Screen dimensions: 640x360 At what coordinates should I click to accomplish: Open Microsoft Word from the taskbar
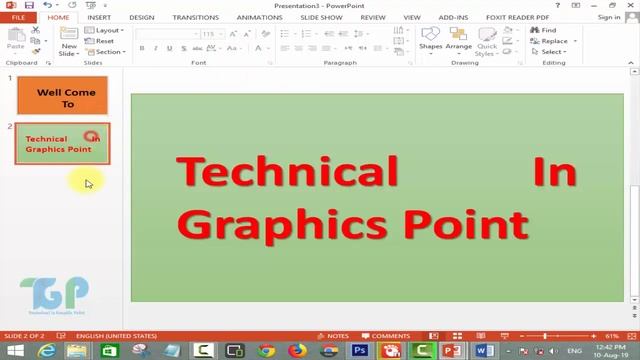pyautogui.click(x=484, y=351)
